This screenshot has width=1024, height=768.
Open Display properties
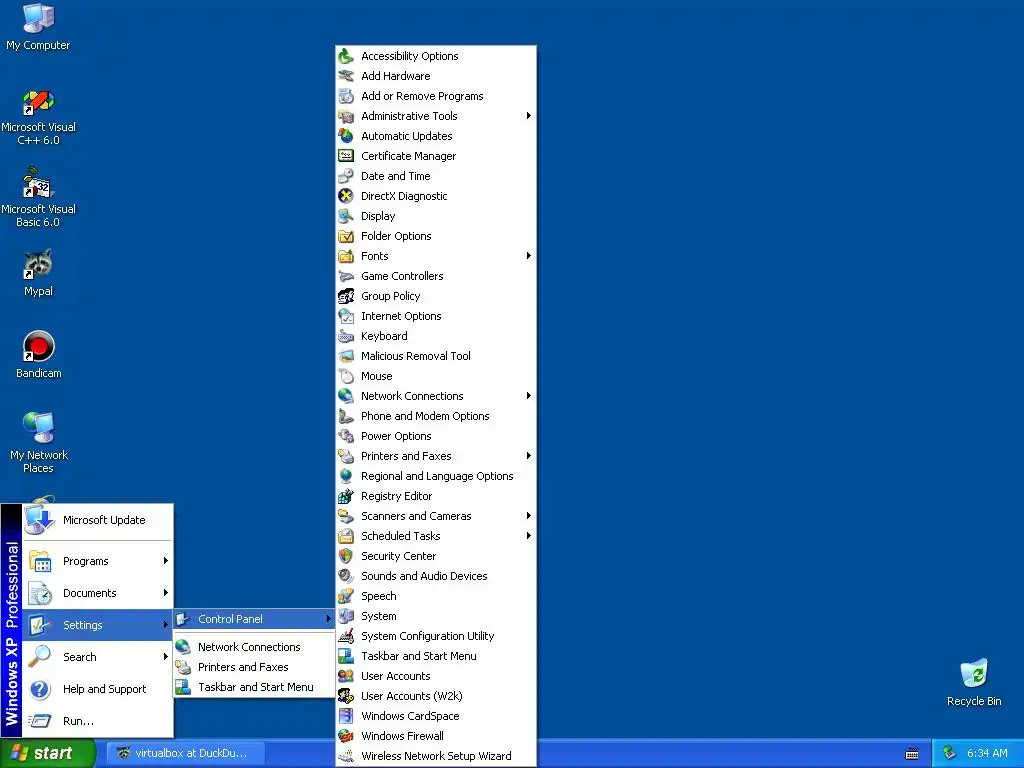tap(436, 216)
